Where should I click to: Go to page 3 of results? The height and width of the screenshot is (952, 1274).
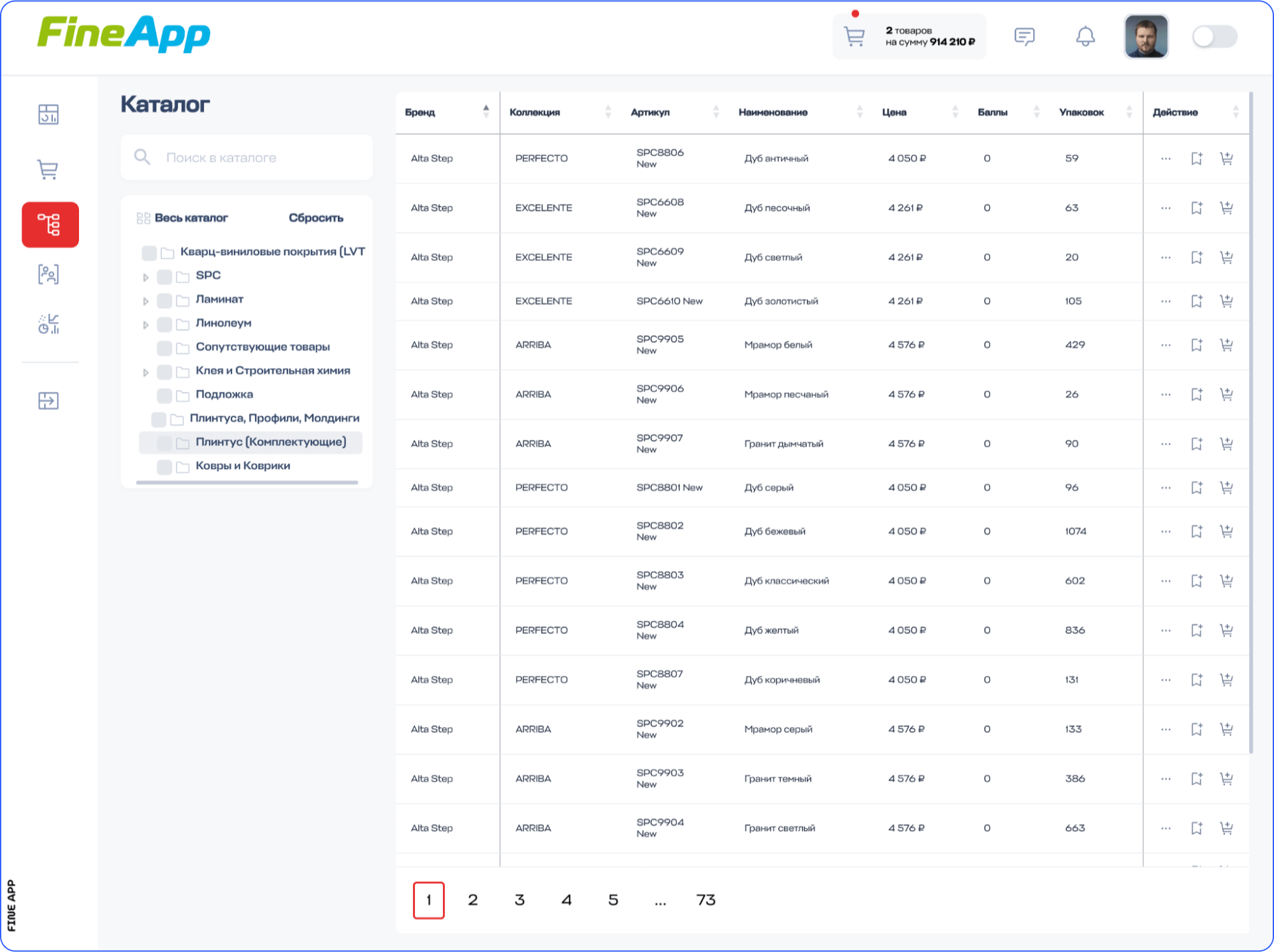519,900
